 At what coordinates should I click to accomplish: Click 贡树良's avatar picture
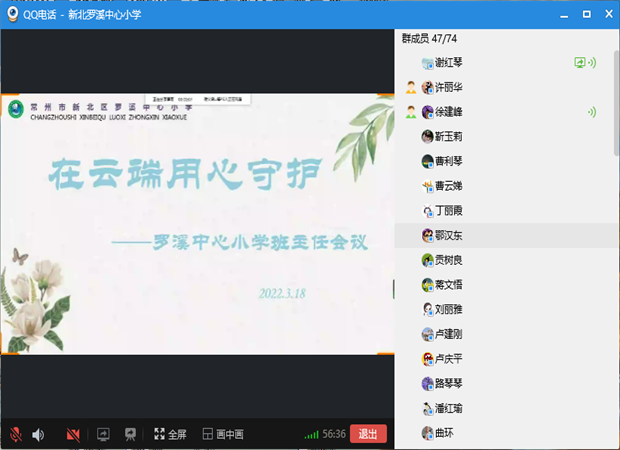pyautogui.click(x=427, y=260)
